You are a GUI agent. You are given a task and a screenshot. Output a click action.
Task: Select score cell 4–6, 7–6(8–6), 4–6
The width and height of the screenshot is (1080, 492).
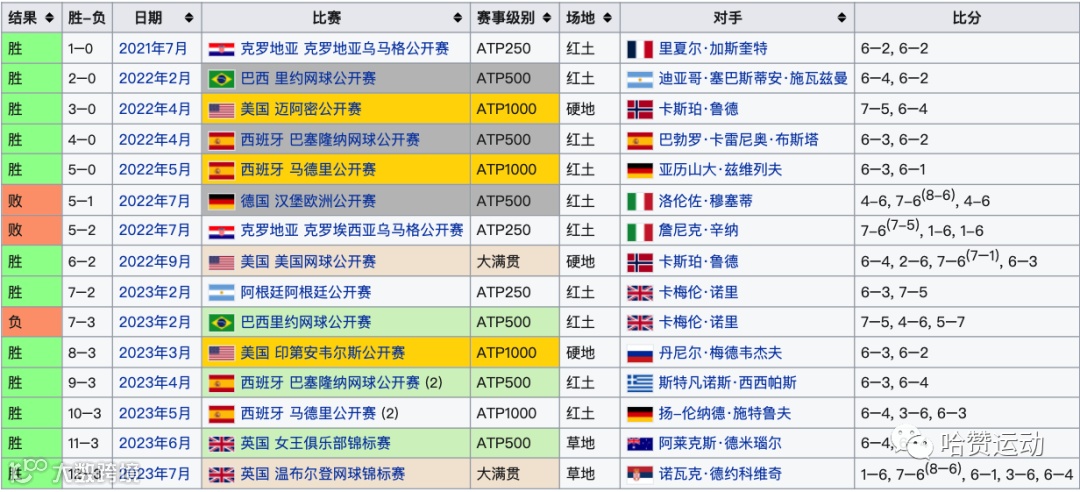pyautogui.click(x=966, y=201)
